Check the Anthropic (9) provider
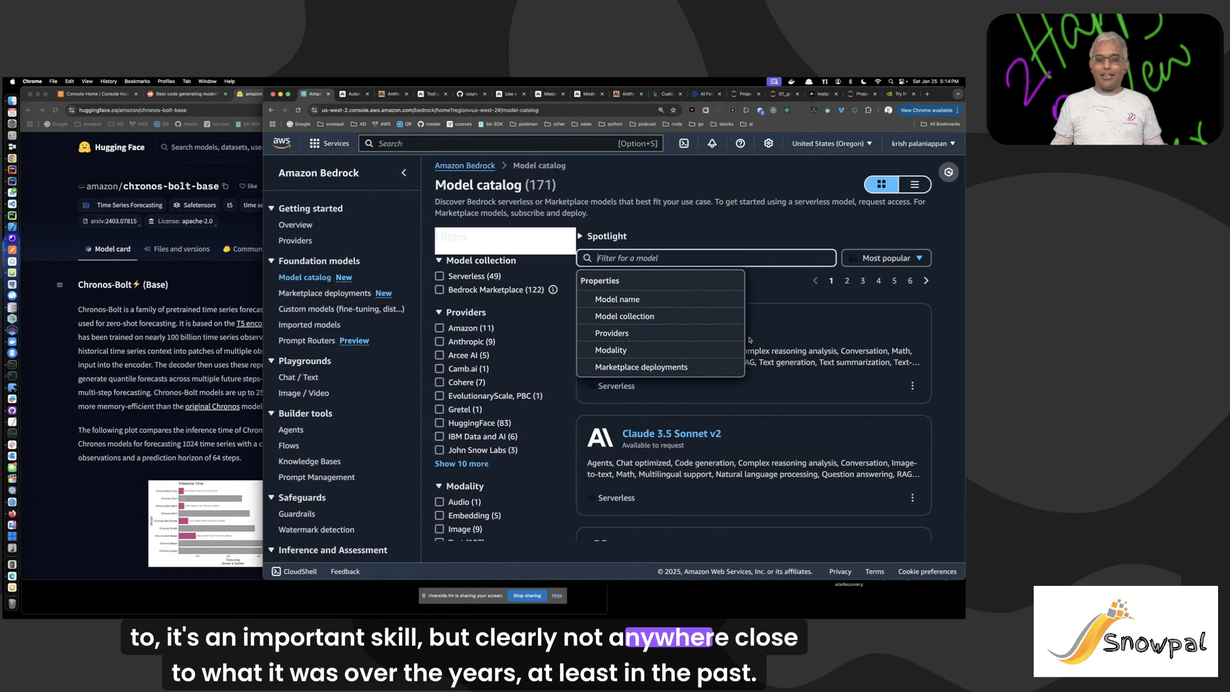Viewport: 1230px width, 692px height. 439,342
